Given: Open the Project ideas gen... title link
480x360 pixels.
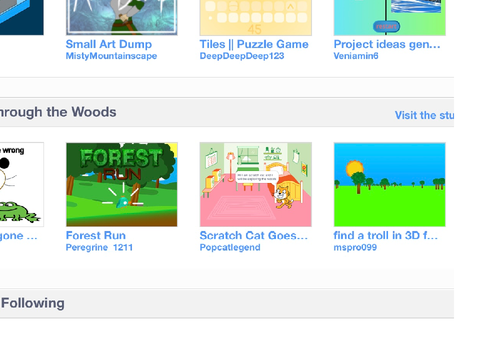Looking at the screenshot, I should (387, 44).
